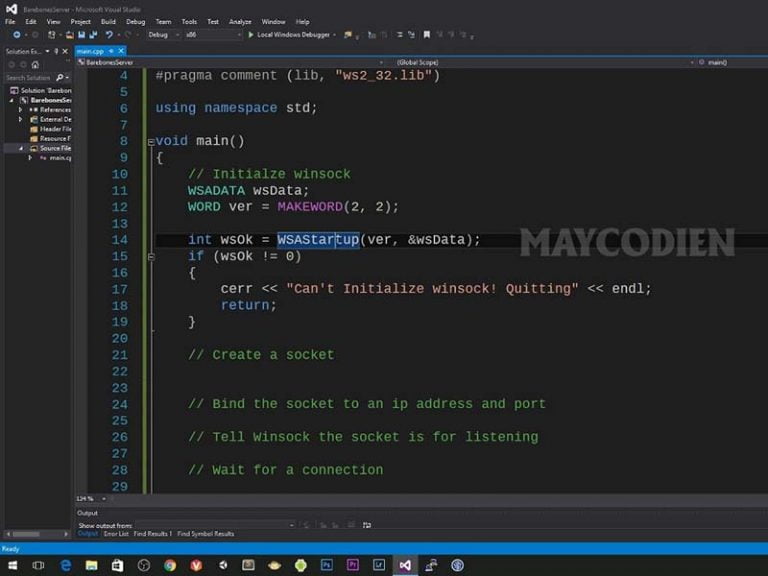Open Photoshop from the taskbar
The image size is (768, 576).
pyautogui.click(x=326, y=565)
